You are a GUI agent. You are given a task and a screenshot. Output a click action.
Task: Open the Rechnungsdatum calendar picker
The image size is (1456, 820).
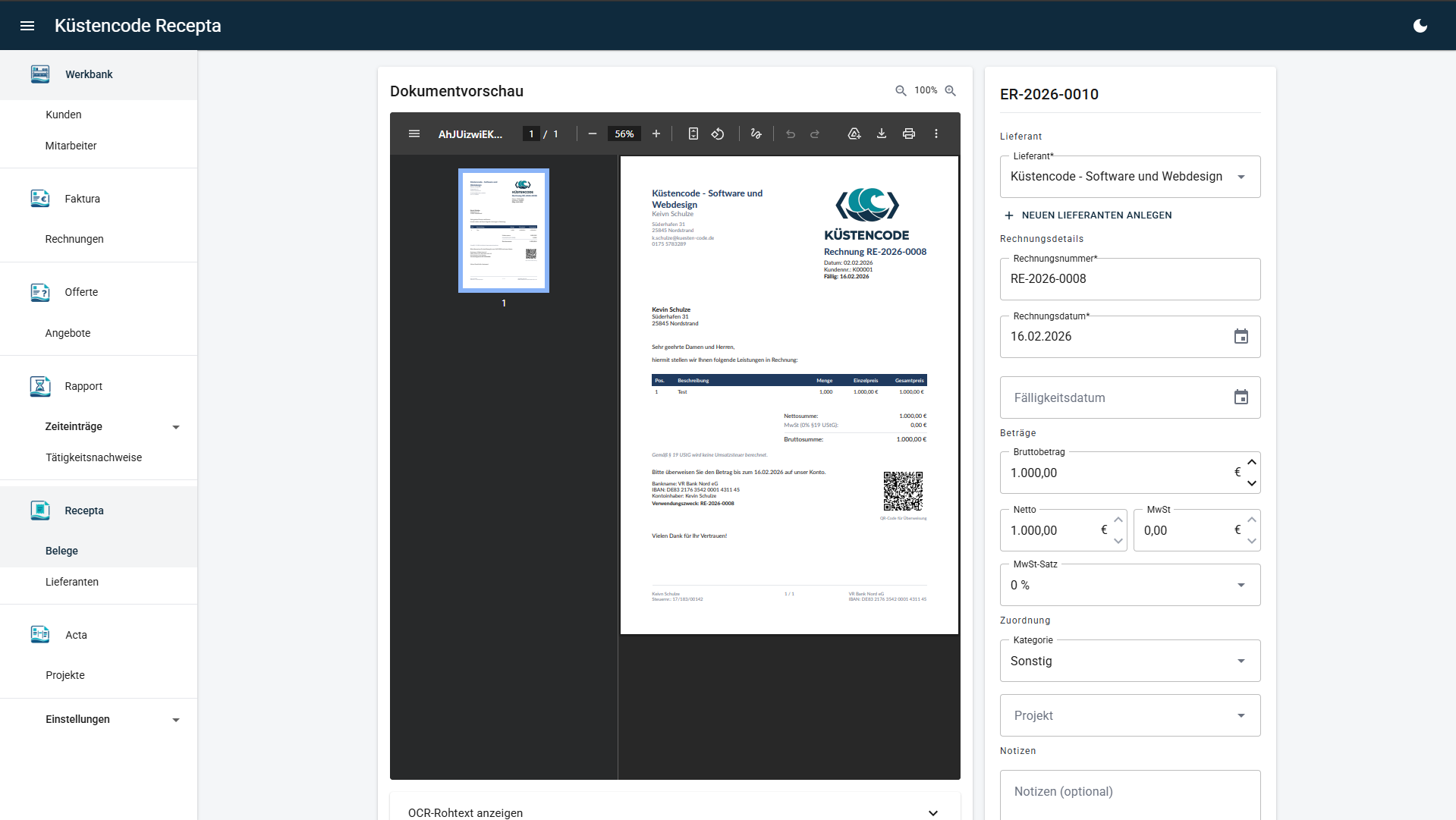(x=1241, y=337)
